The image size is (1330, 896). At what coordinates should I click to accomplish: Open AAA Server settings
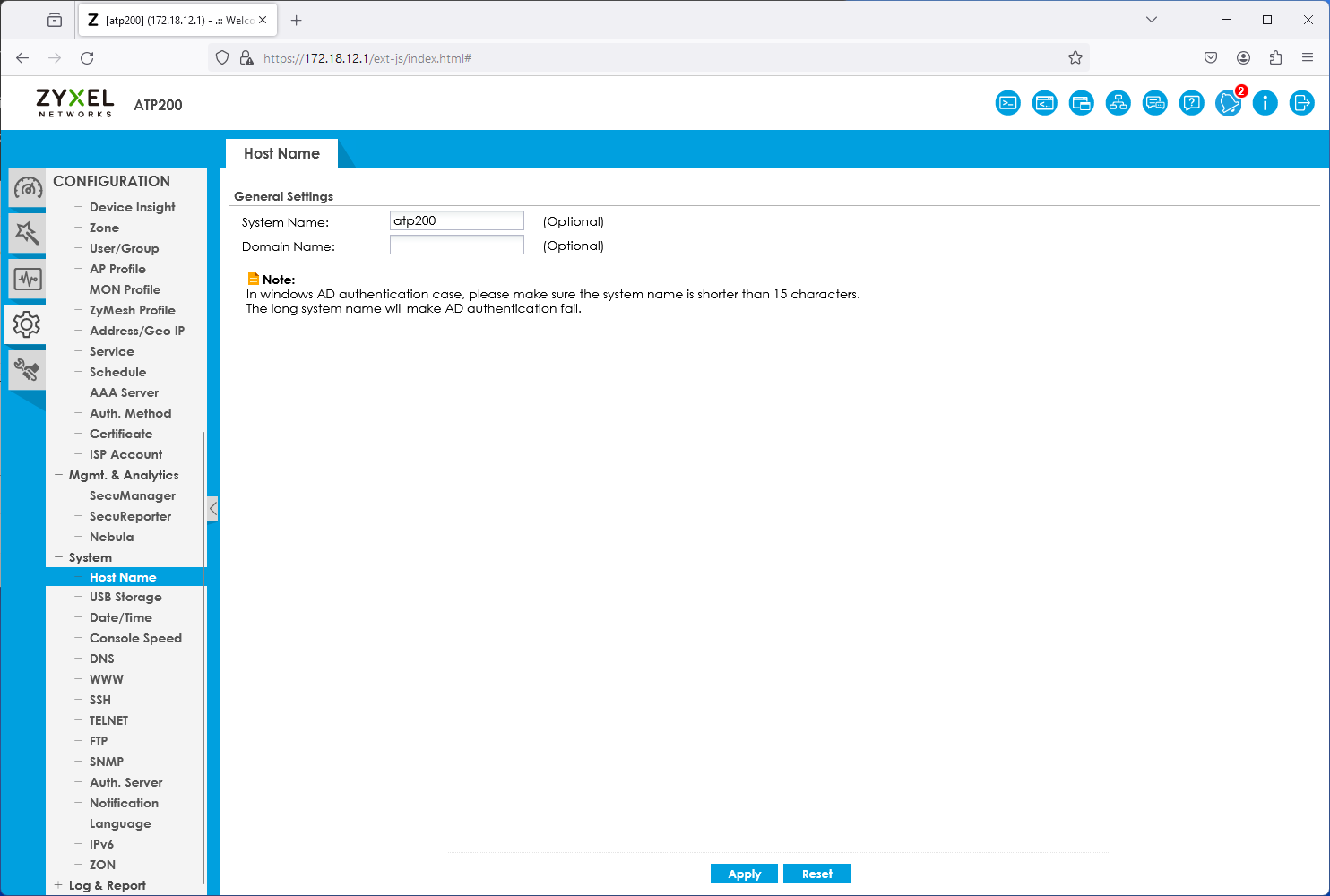tap(125, 392)
